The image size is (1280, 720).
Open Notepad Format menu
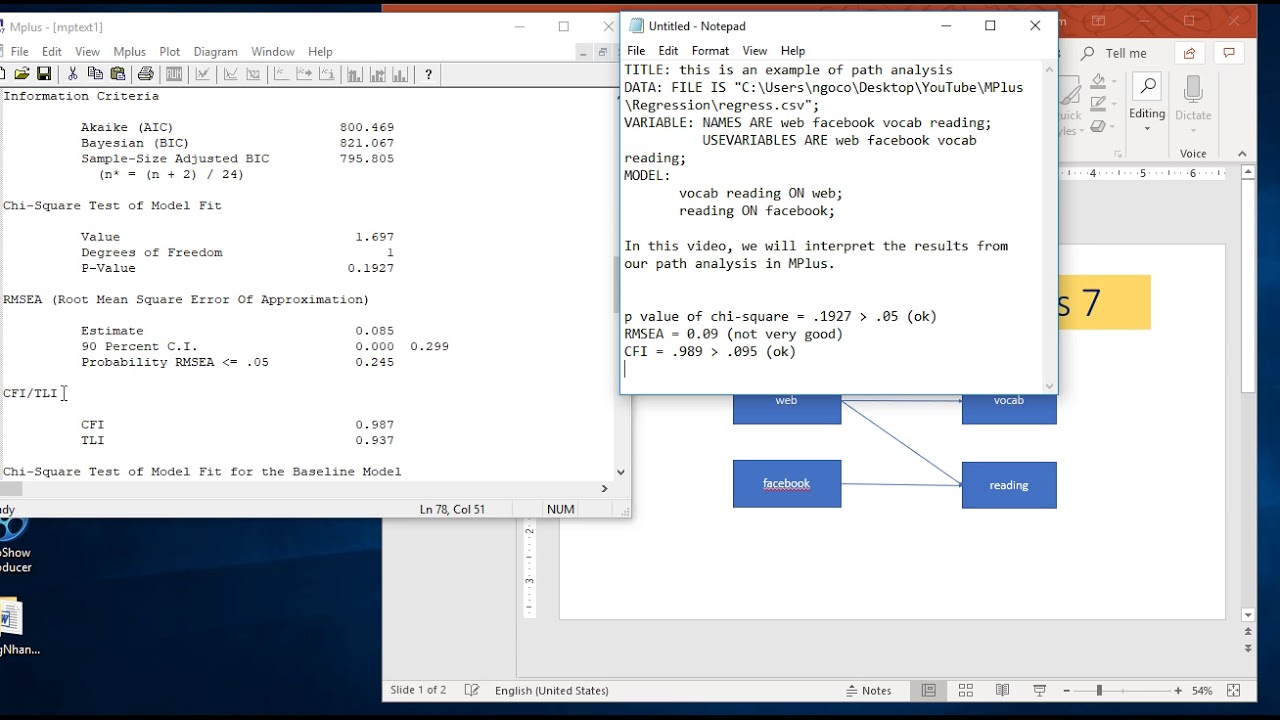click(710, 51)
